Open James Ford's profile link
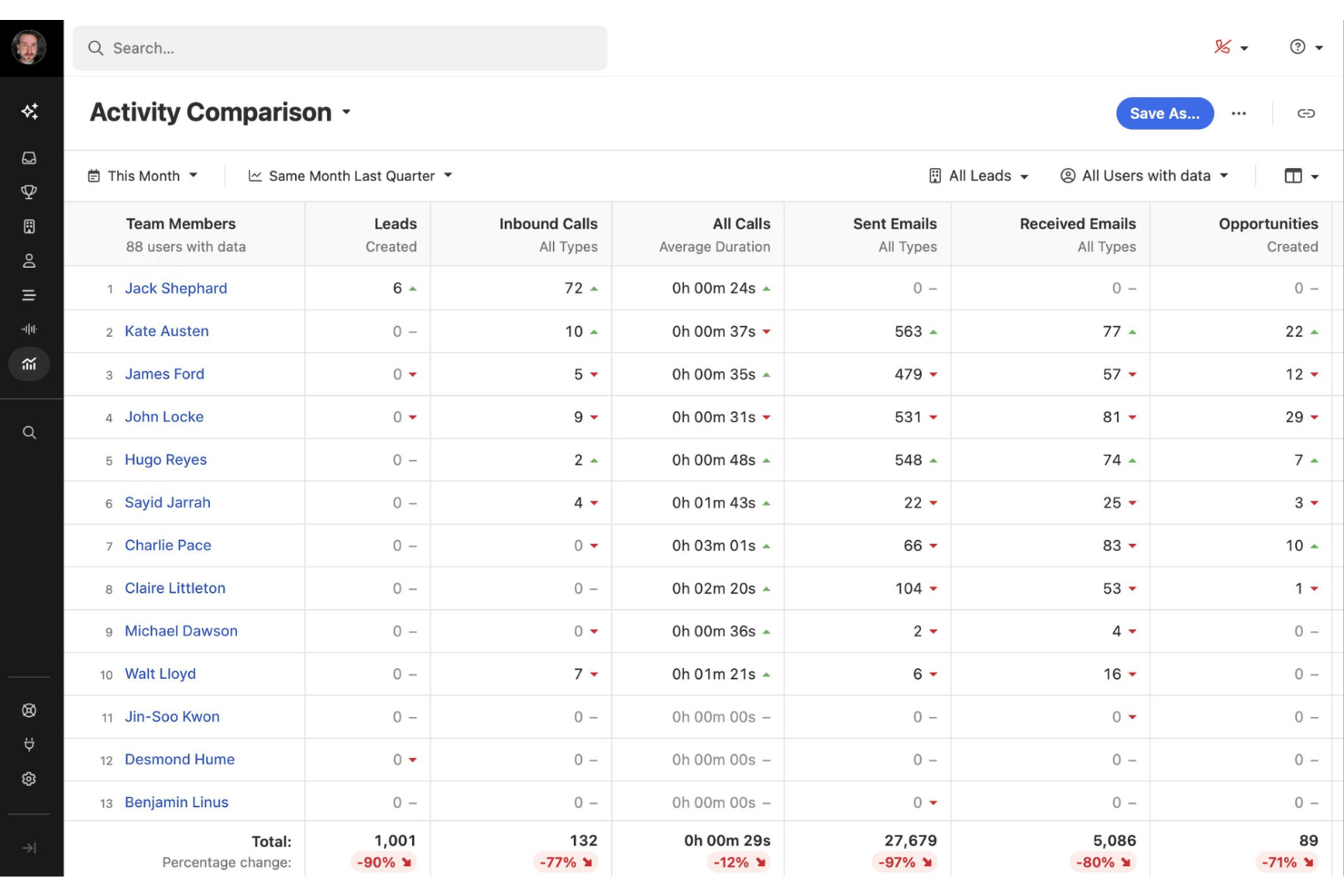Image resolution: width=1344 pixels, height=896 pixels. [164, 374]
